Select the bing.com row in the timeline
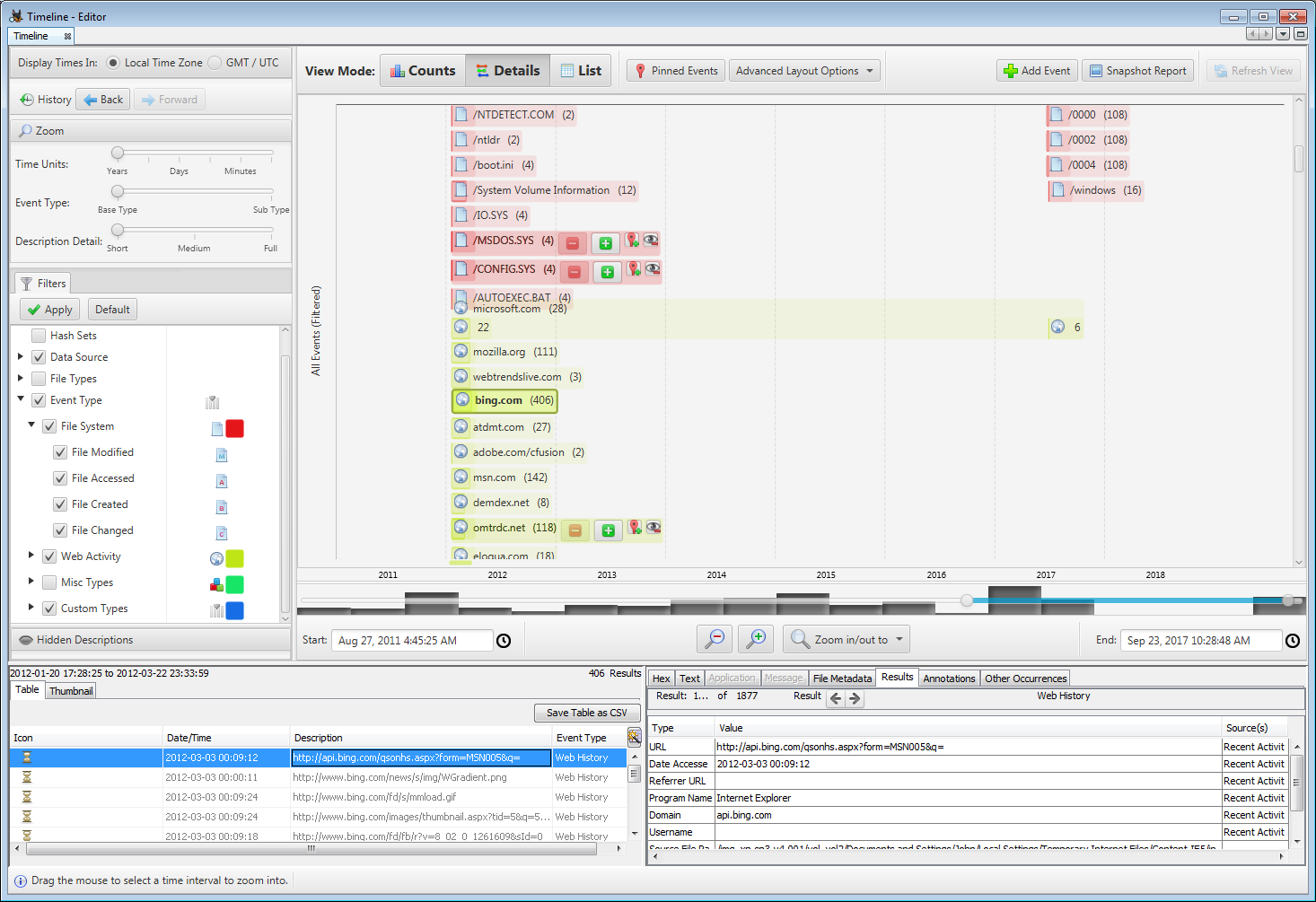The height and width of the screenshot is (902, 1316). point(504,400)
